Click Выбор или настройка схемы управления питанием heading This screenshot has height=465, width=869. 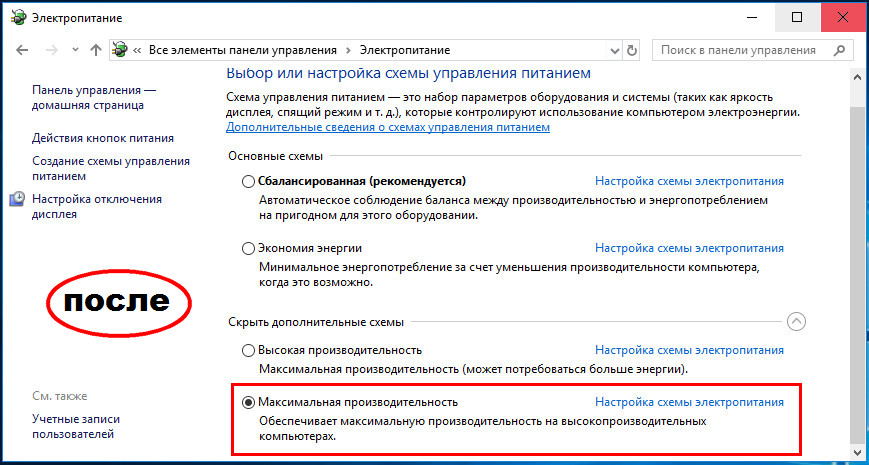(x=409, y=73)
